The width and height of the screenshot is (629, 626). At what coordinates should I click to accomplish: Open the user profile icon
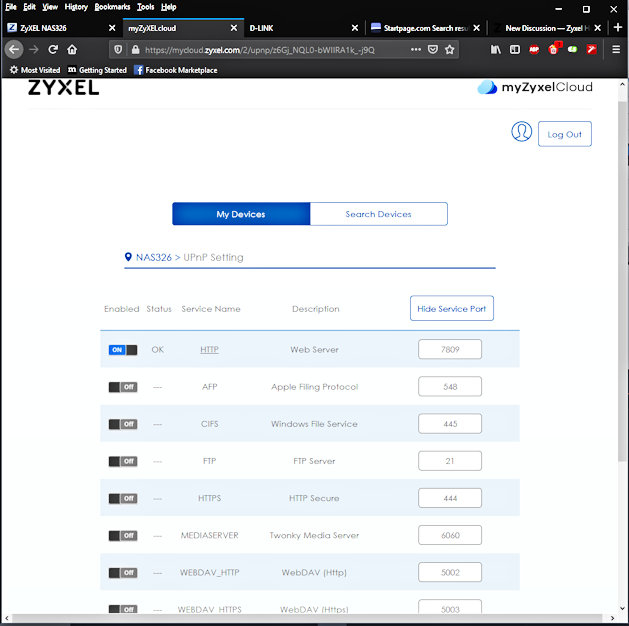tap(521, 132)
